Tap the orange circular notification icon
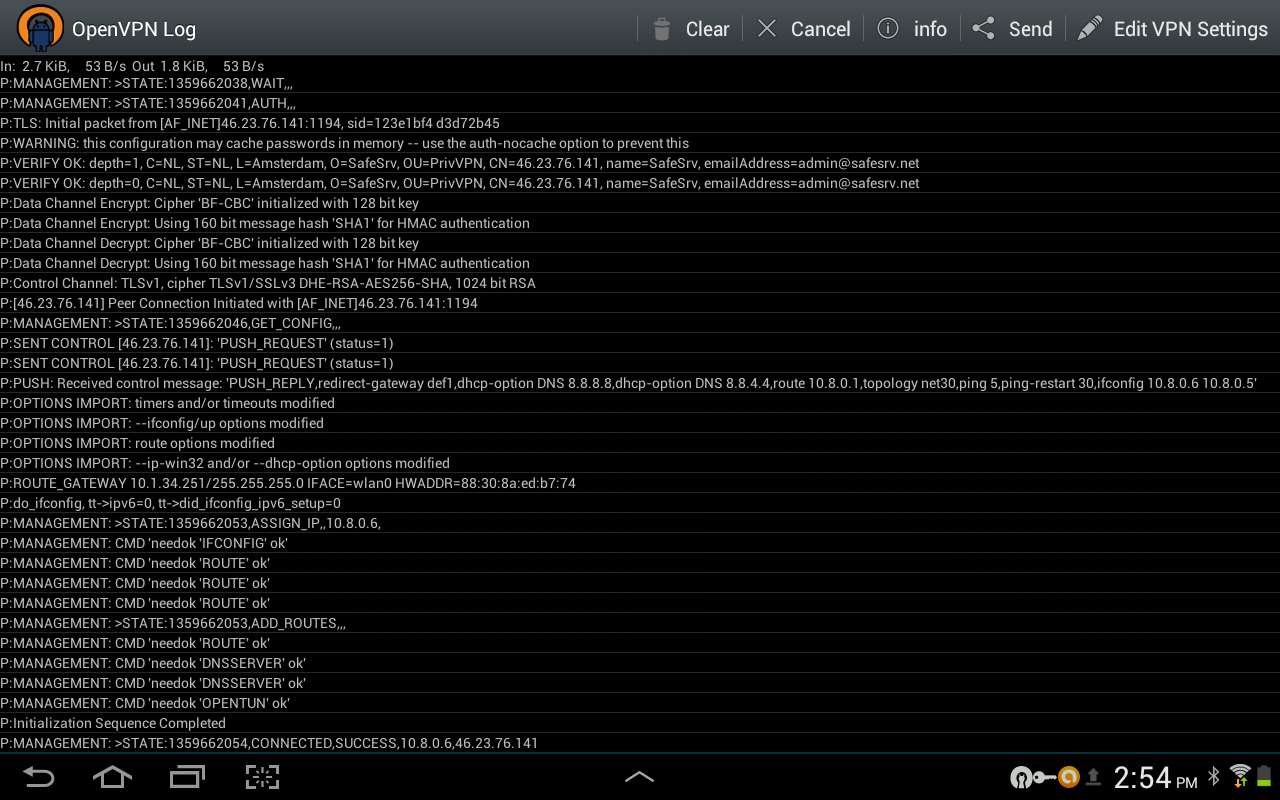Viewport: 1280px width, 800px height. [x=1069, y=777]
